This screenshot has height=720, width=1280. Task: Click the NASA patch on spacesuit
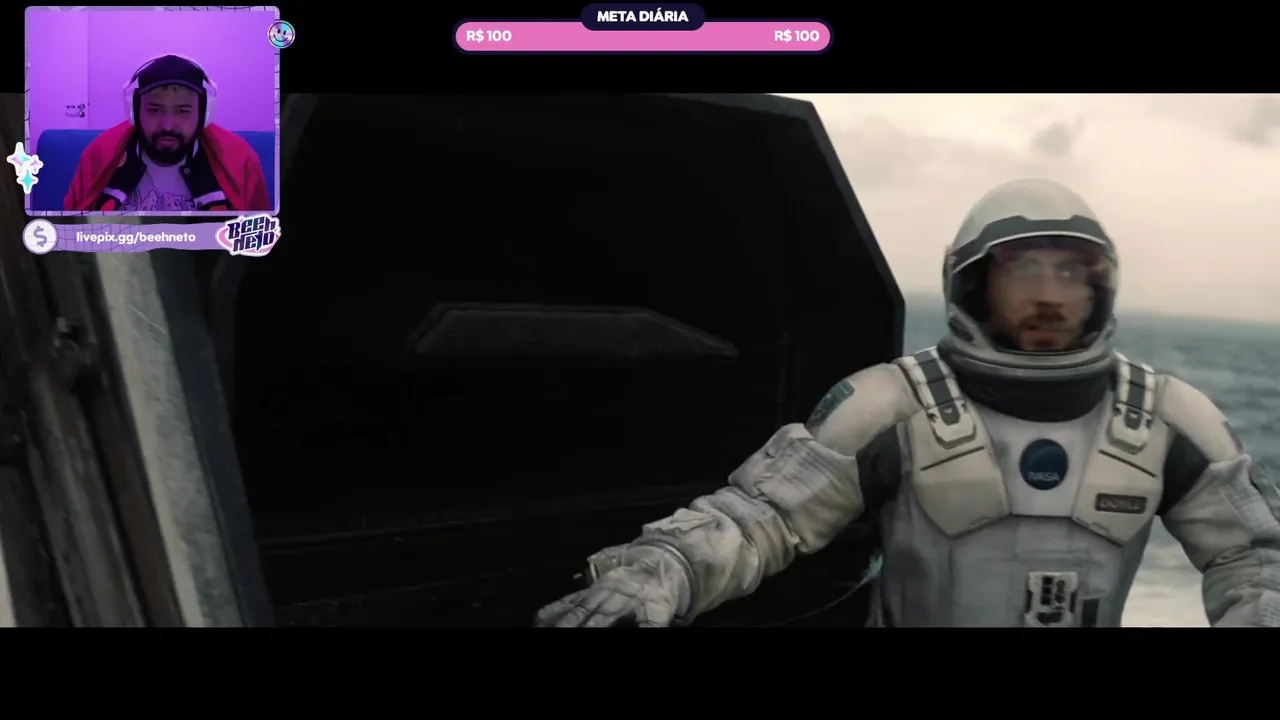[1044, 465]
